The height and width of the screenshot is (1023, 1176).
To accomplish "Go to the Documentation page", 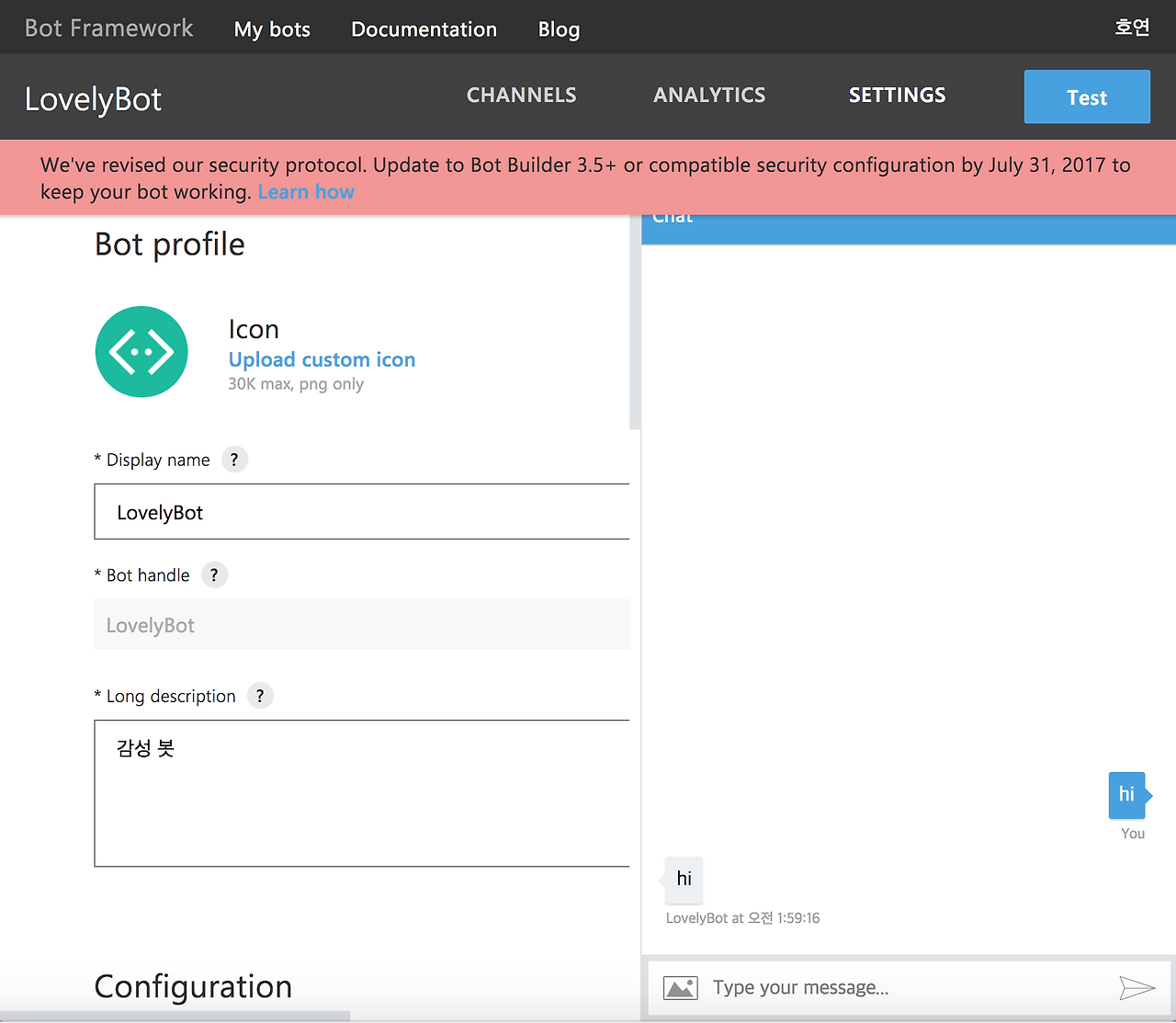I will [x=424, y=29].
